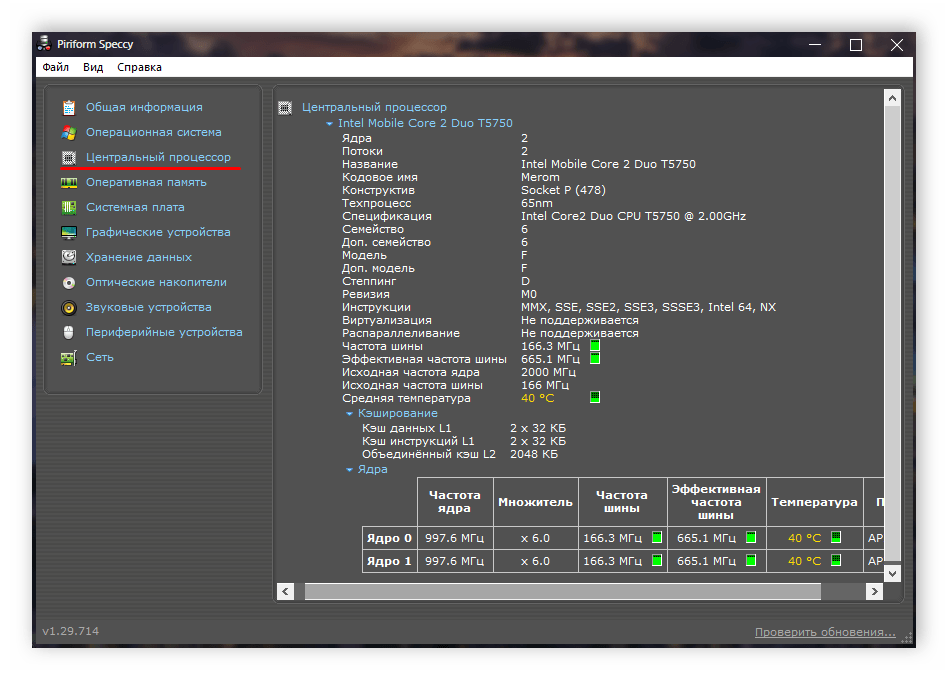Screen dimensions: 948x680
Task: Open the Сеть section
Action: tap(100, 357)
